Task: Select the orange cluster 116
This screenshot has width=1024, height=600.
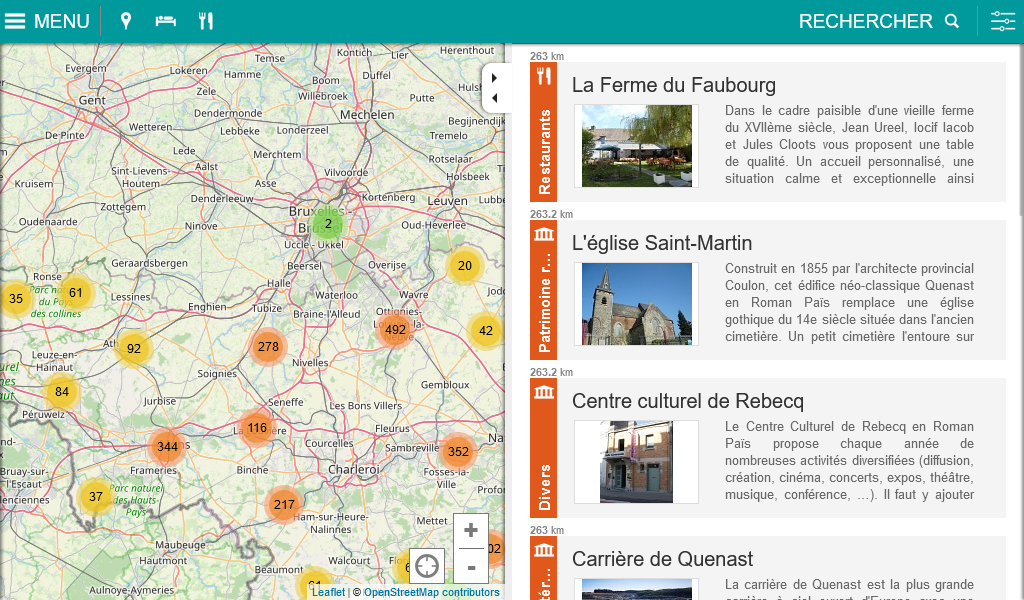Action: (x=257, y=428)
